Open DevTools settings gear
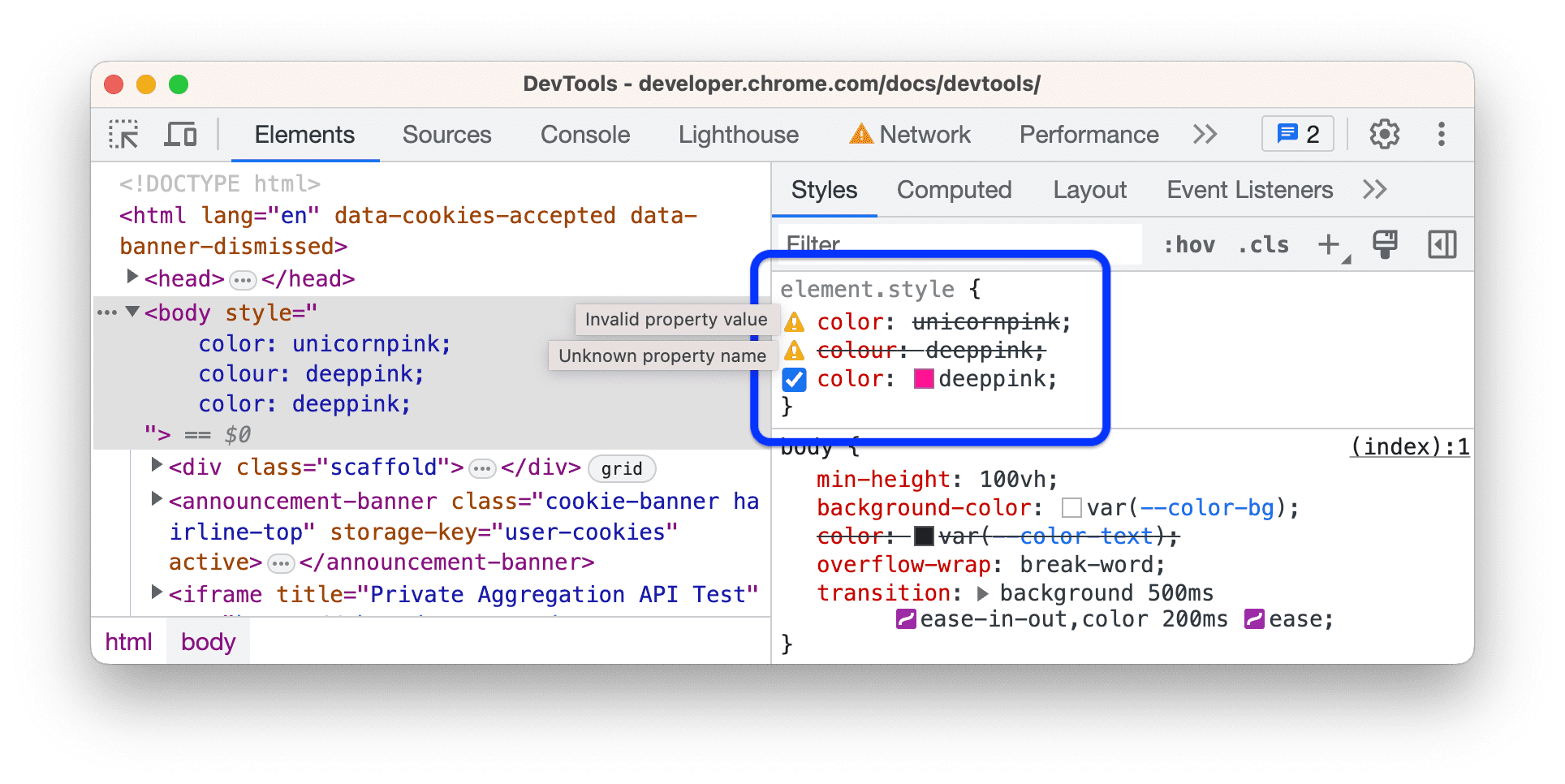 click(x=1383, y=134)
